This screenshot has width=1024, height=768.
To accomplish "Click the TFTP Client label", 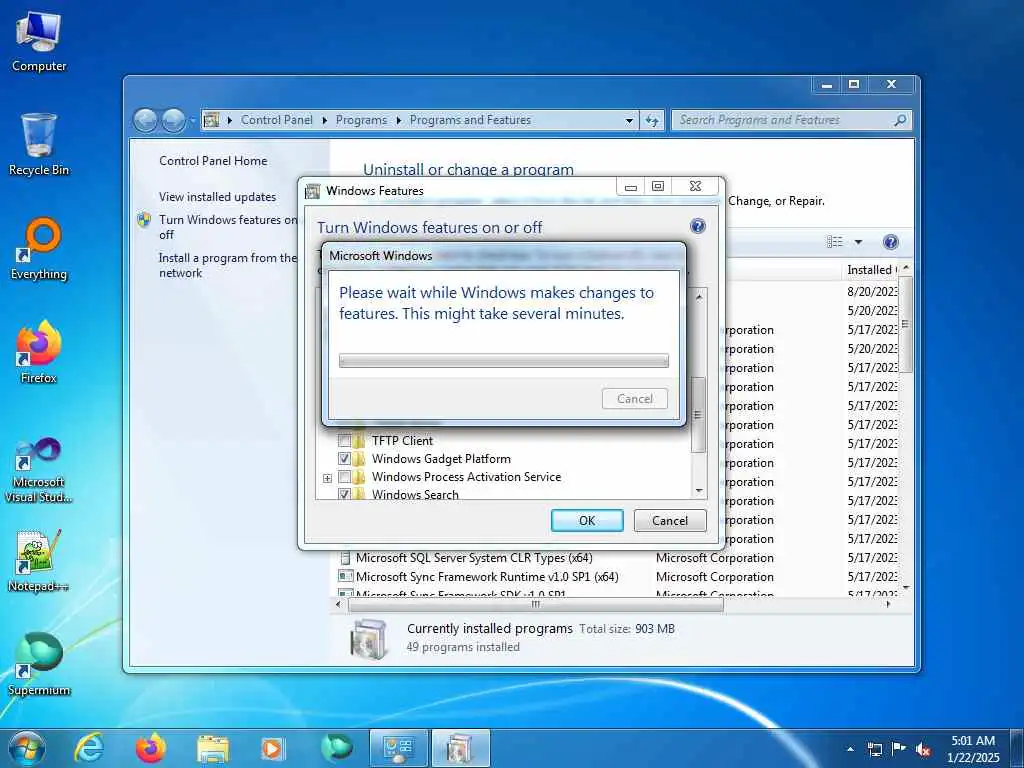I will tap(402, 441).
